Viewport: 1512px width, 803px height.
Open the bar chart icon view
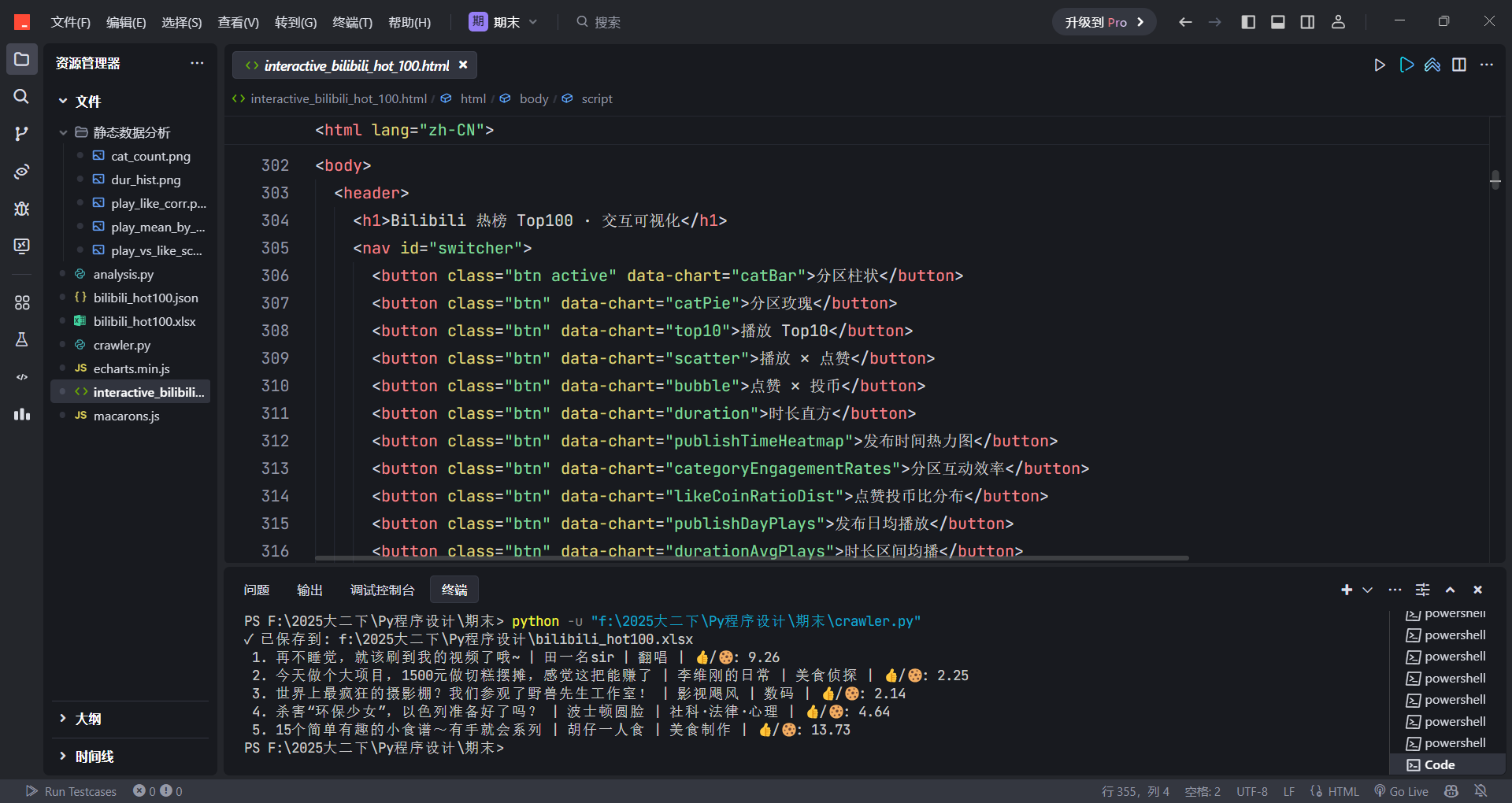pos(22,414)
